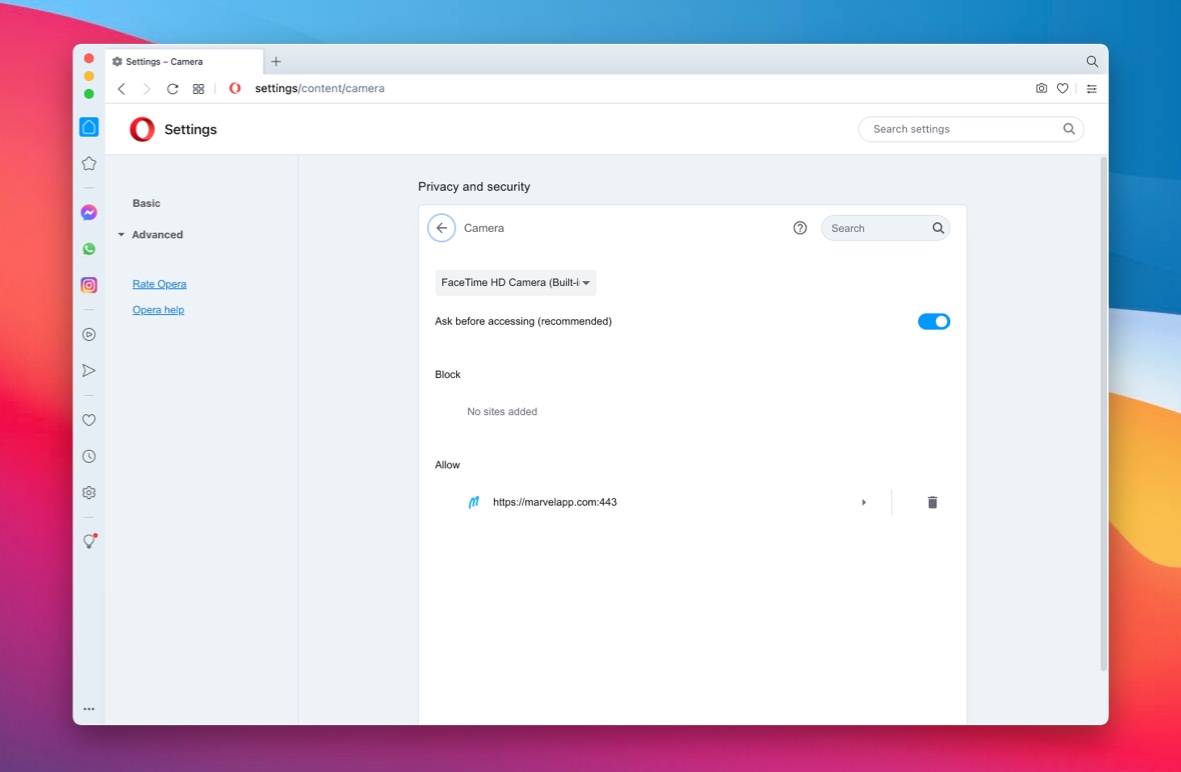The width and height of the screenshot is (1181, 772).
Task: Click the Opera logo in the address bar
Action: [x=235, y=88]
